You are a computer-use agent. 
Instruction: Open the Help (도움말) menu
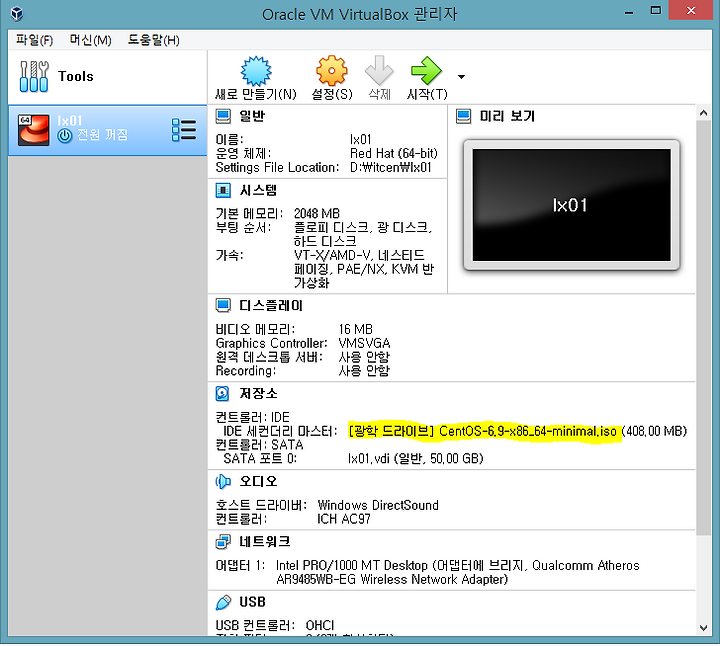point(153,40)
